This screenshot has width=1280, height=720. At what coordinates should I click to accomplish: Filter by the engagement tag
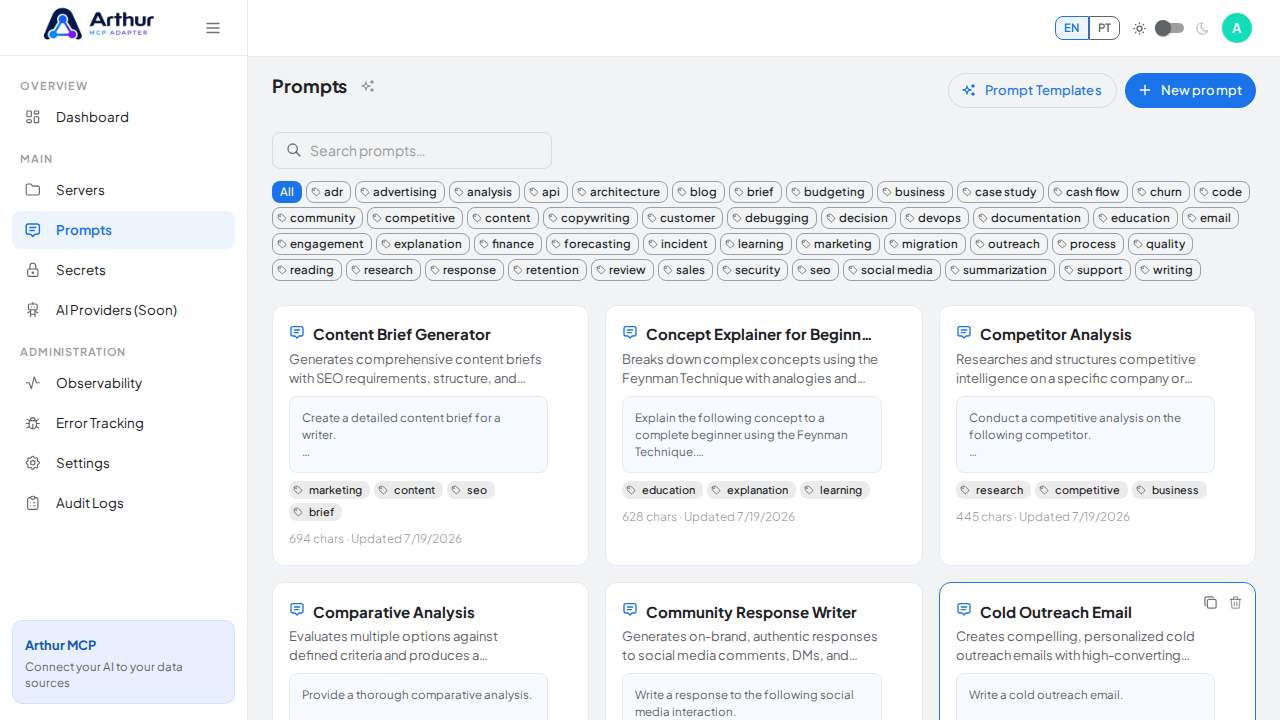coord(322,244)
